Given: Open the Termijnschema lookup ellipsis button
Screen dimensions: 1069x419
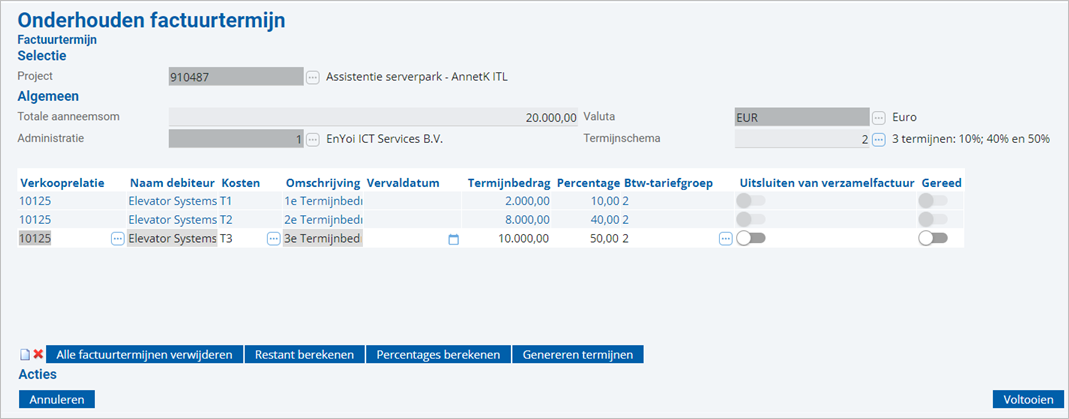Looking at the screenshot, I should [x=879, y=140].
